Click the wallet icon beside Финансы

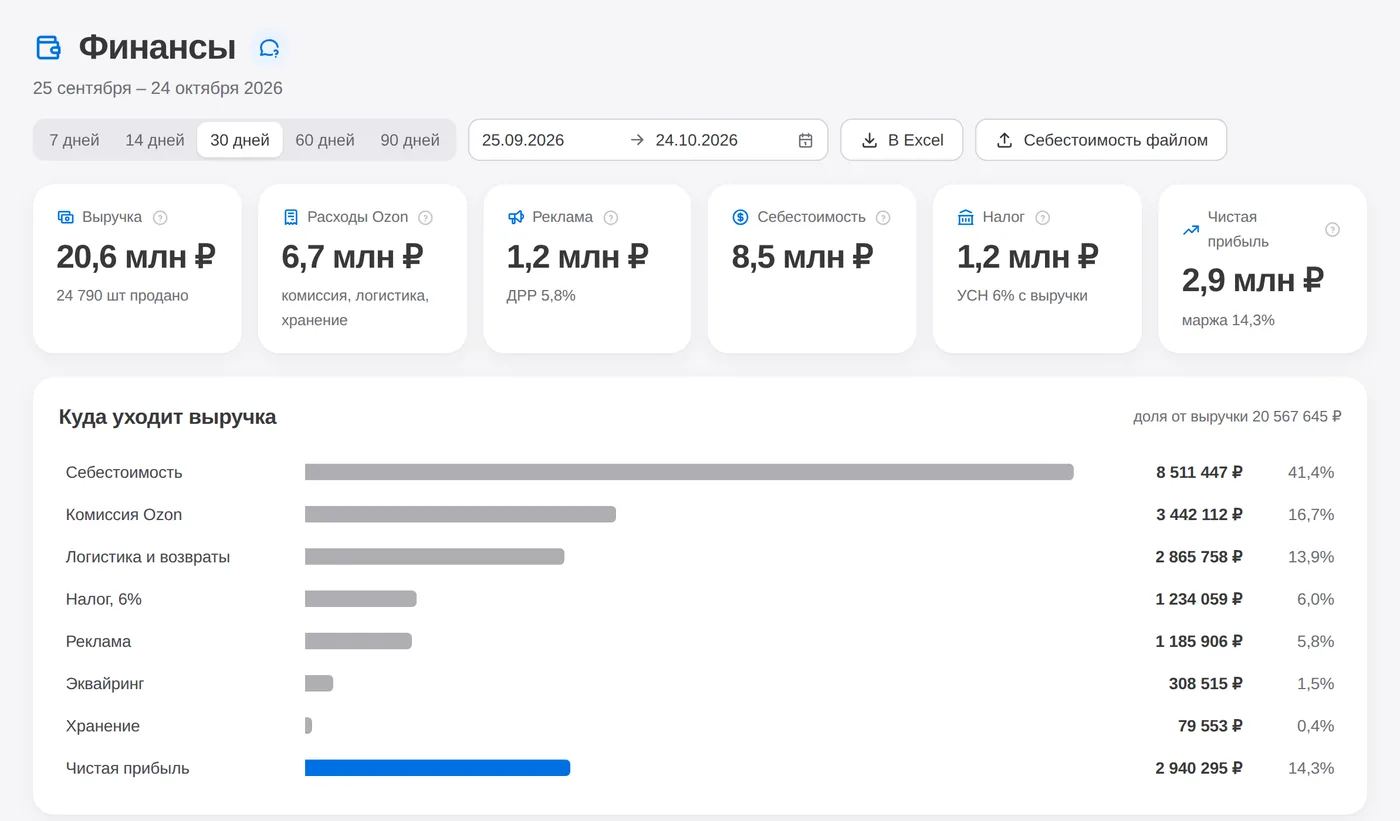pyautogui.click(x=48, y=47)
